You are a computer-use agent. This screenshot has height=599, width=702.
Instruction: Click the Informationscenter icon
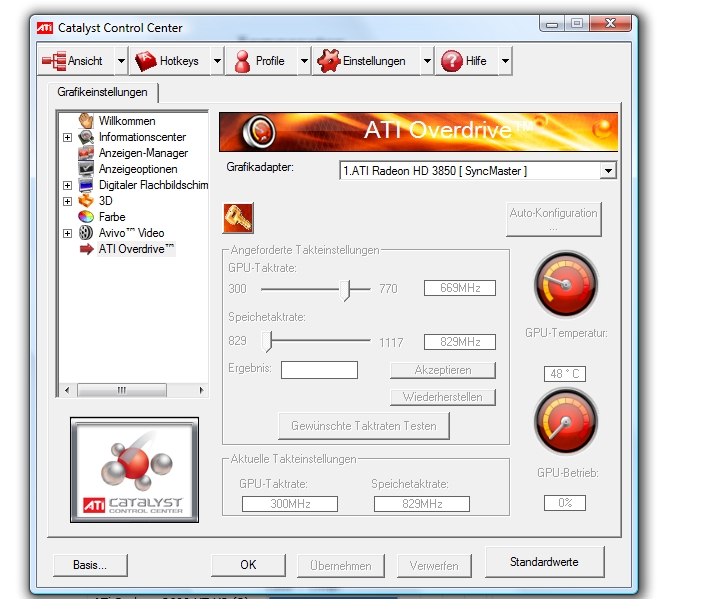click(x=86, y=137)
